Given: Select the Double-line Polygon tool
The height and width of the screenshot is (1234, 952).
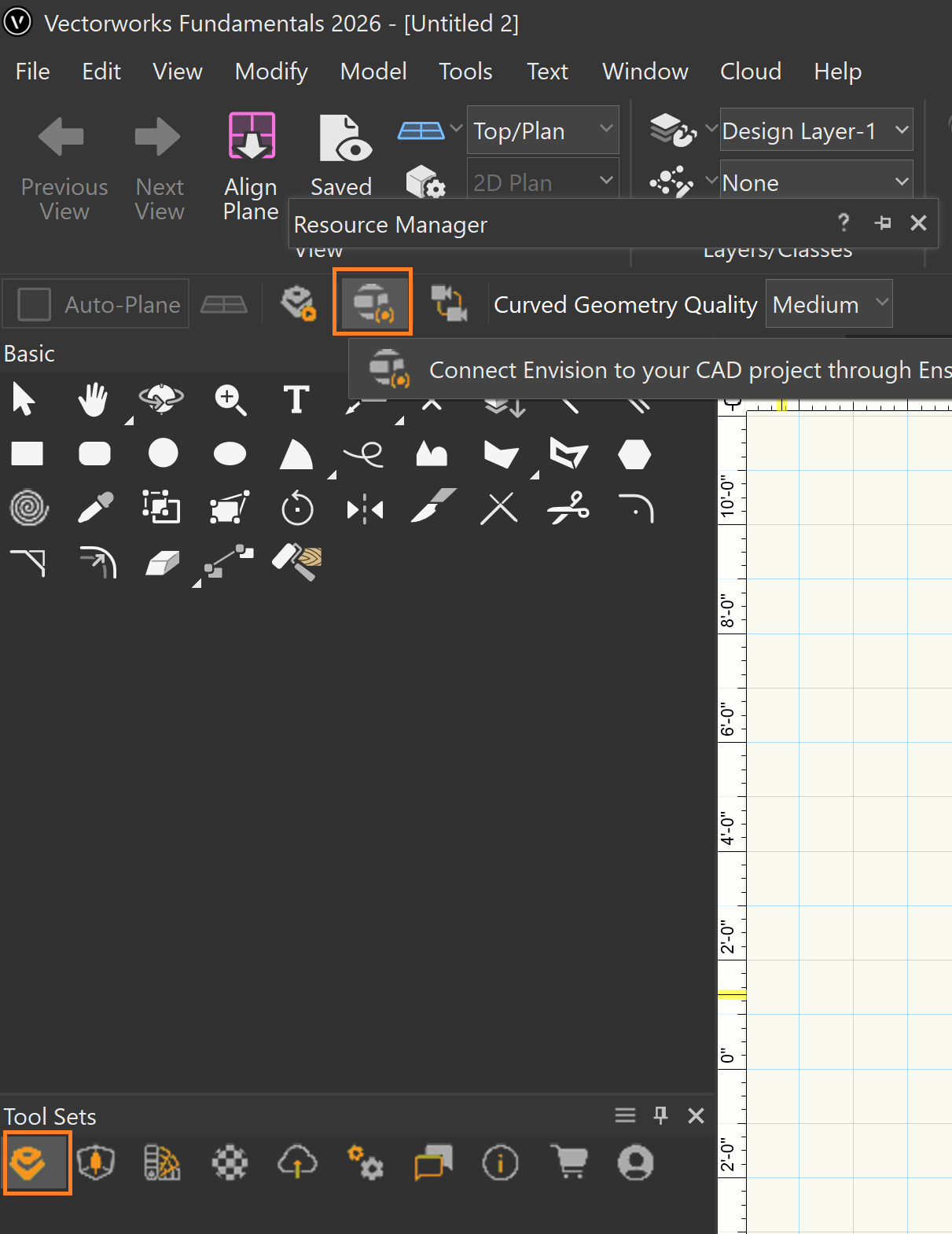Looking at the screenshot, I should pos(569,454).
